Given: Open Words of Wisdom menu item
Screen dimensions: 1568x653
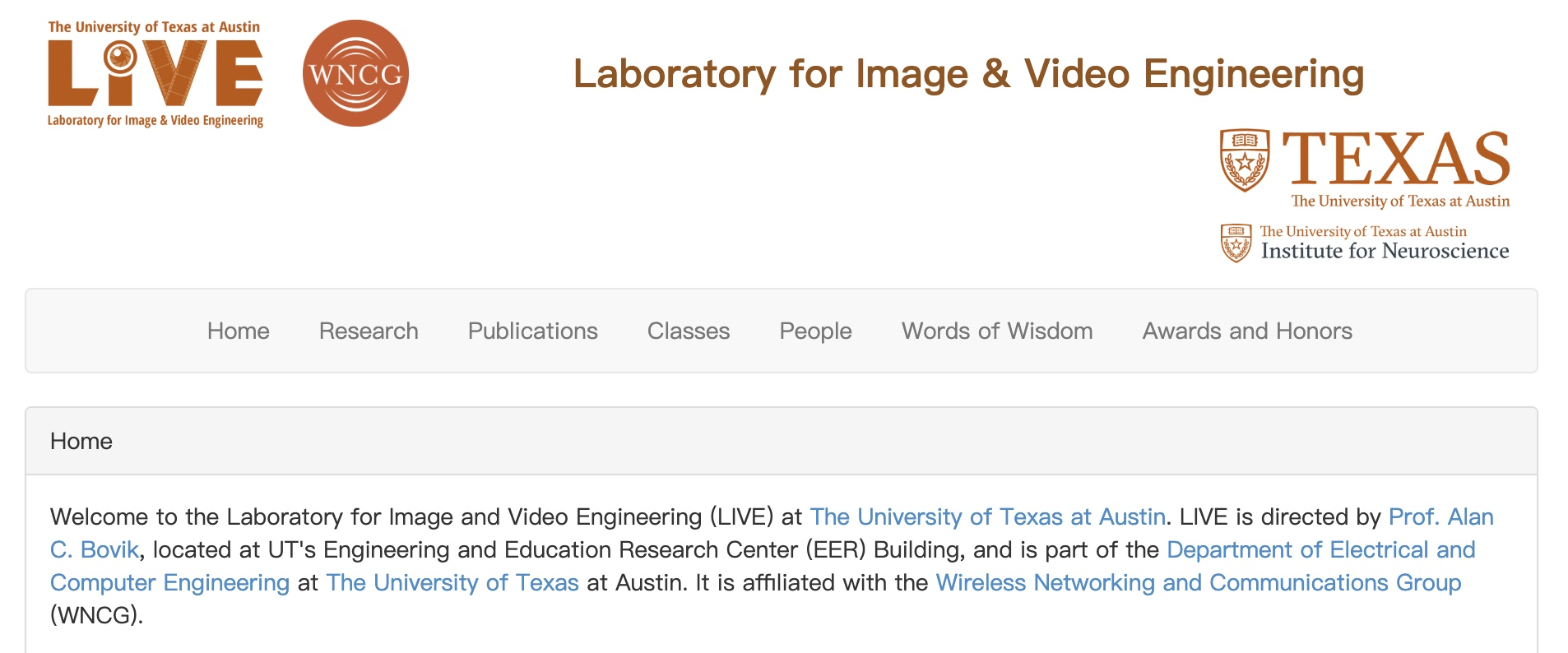Looking at the screenshot, I should [x=997, y=331].
